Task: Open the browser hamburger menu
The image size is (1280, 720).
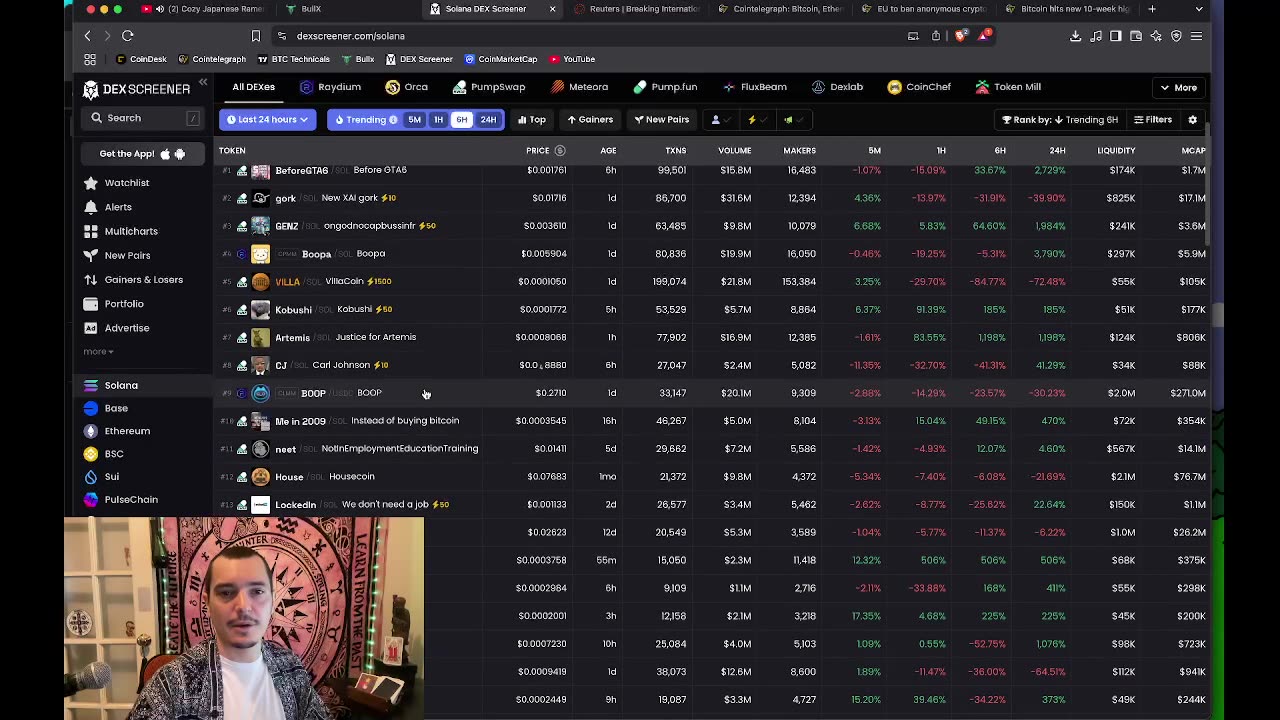Action: click(x=1196, y=36)
